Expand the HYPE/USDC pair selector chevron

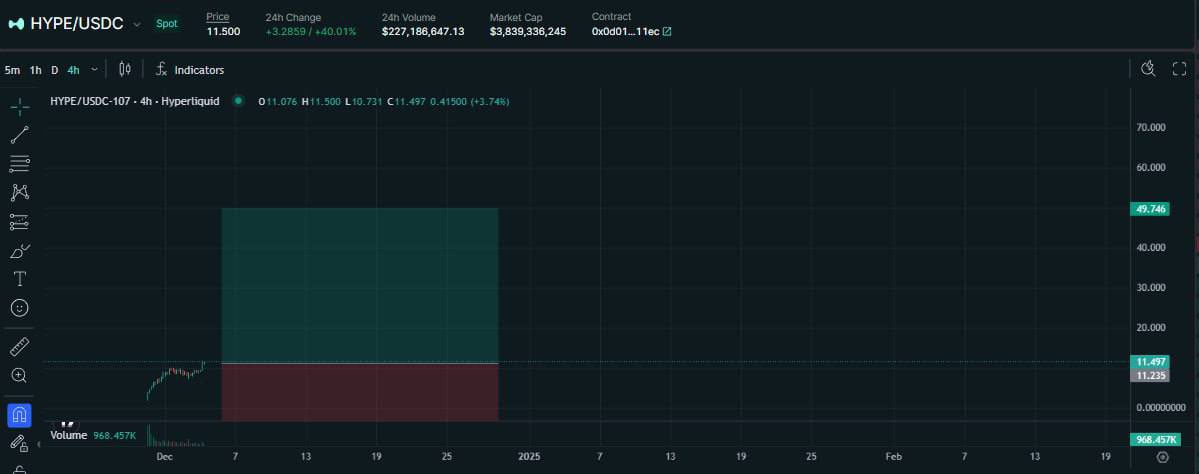(137, 24)
